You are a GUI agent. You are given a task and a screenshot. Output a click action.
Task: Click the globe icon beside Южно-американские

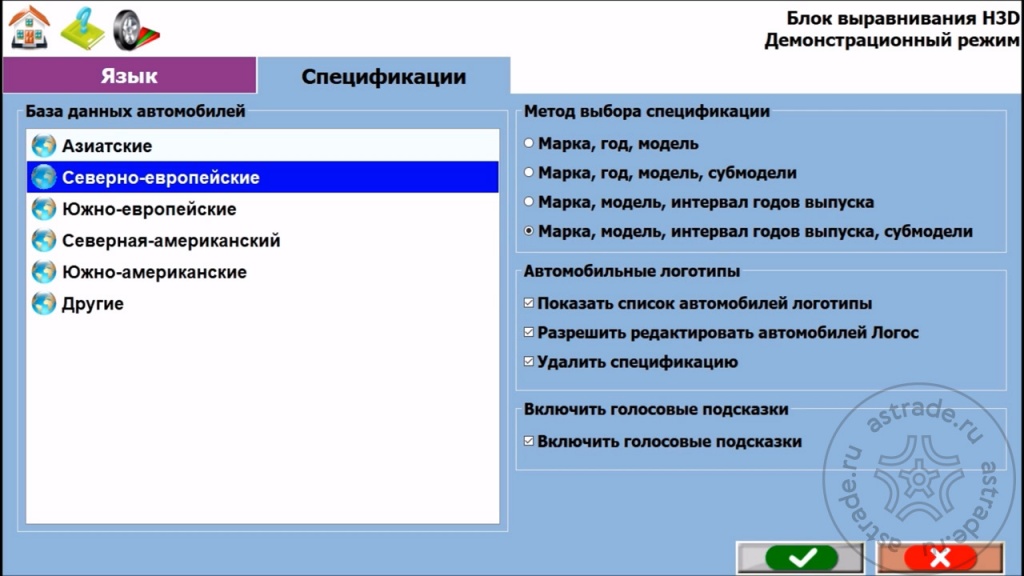(44, 272)
